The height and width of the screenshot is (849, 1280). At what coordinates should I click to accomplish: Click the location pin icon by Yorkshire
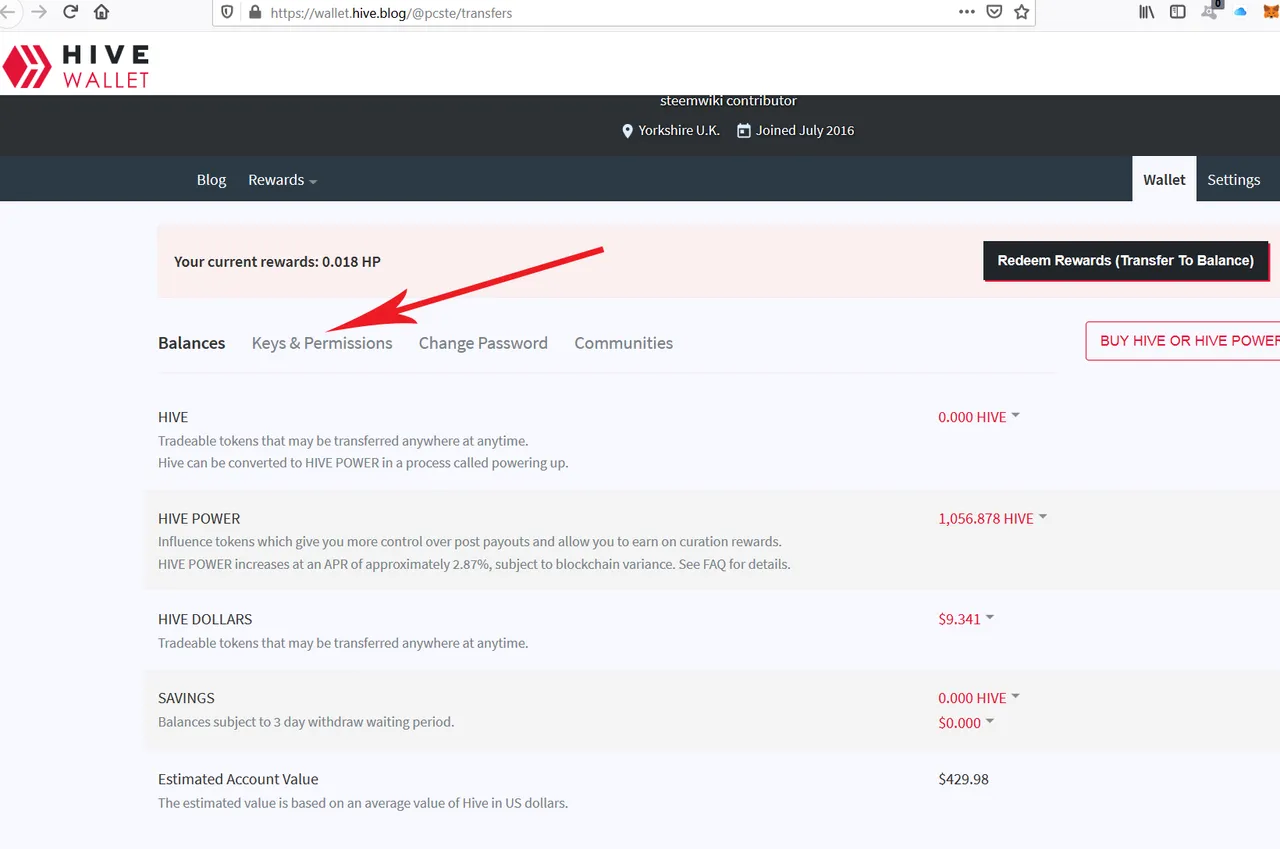(628, 131)
